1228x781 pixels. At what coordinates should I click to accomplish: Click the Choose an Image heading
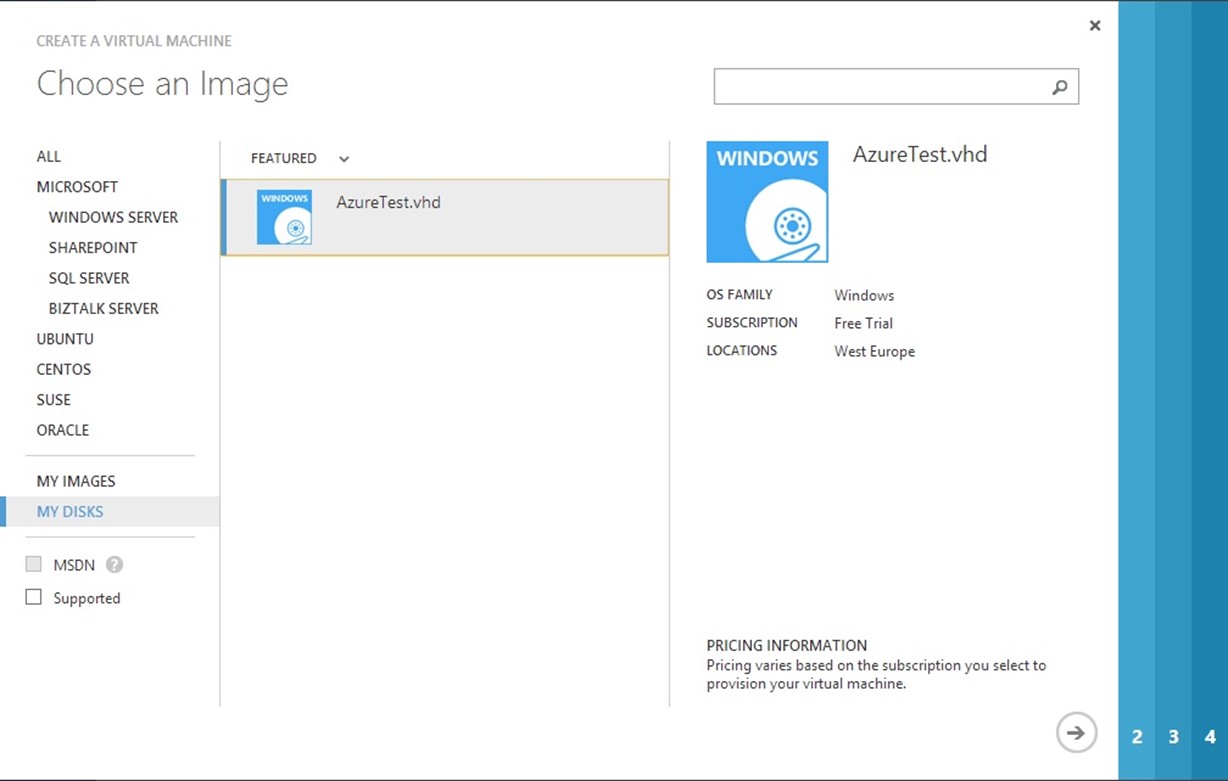[x=162, y=84]
